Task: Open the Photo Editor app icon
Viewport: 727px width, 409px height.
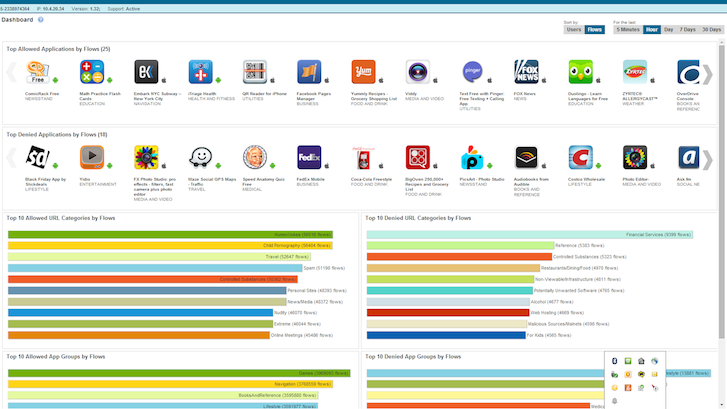Action: (x=635, y=158)
